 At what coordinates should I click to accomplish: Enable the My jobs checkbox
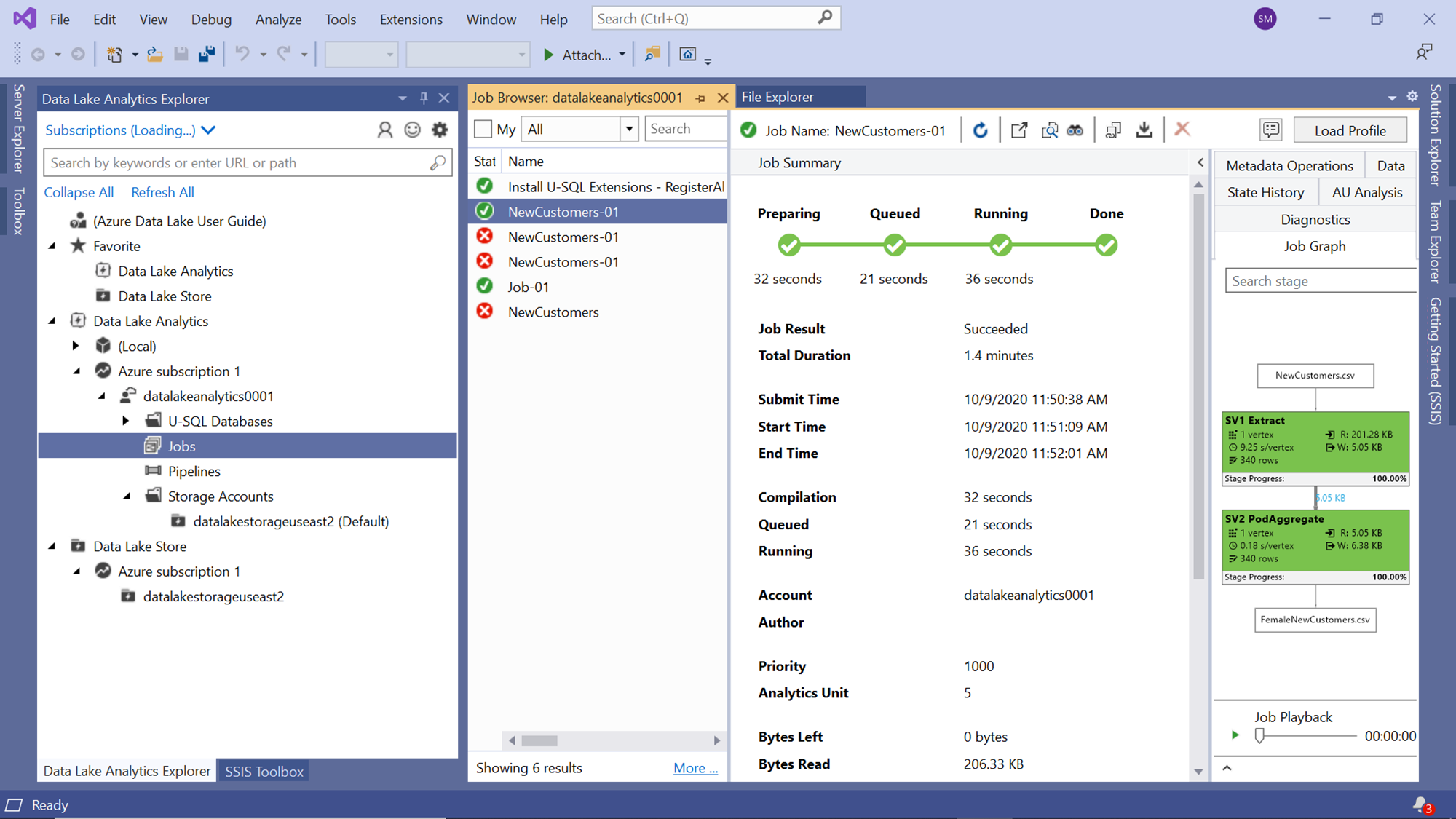(483, 129)
